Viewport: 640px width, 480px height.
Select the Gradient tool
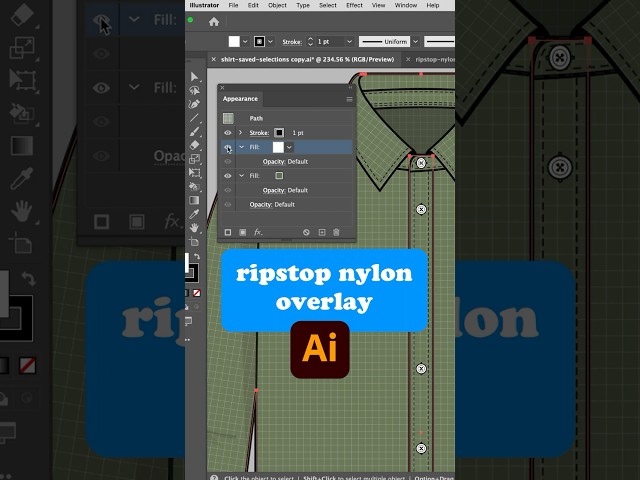coord(195,200)
